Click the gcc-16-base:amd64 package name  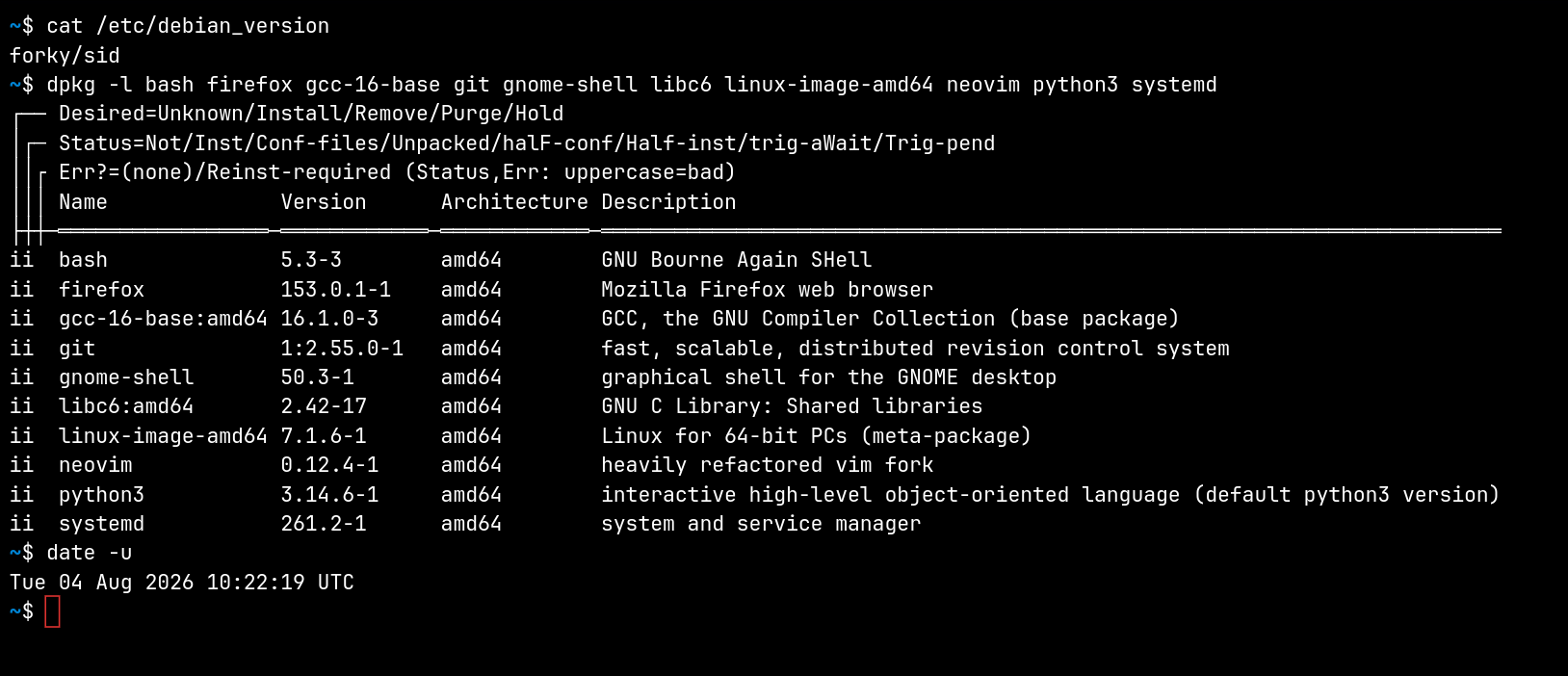point(163,319)
